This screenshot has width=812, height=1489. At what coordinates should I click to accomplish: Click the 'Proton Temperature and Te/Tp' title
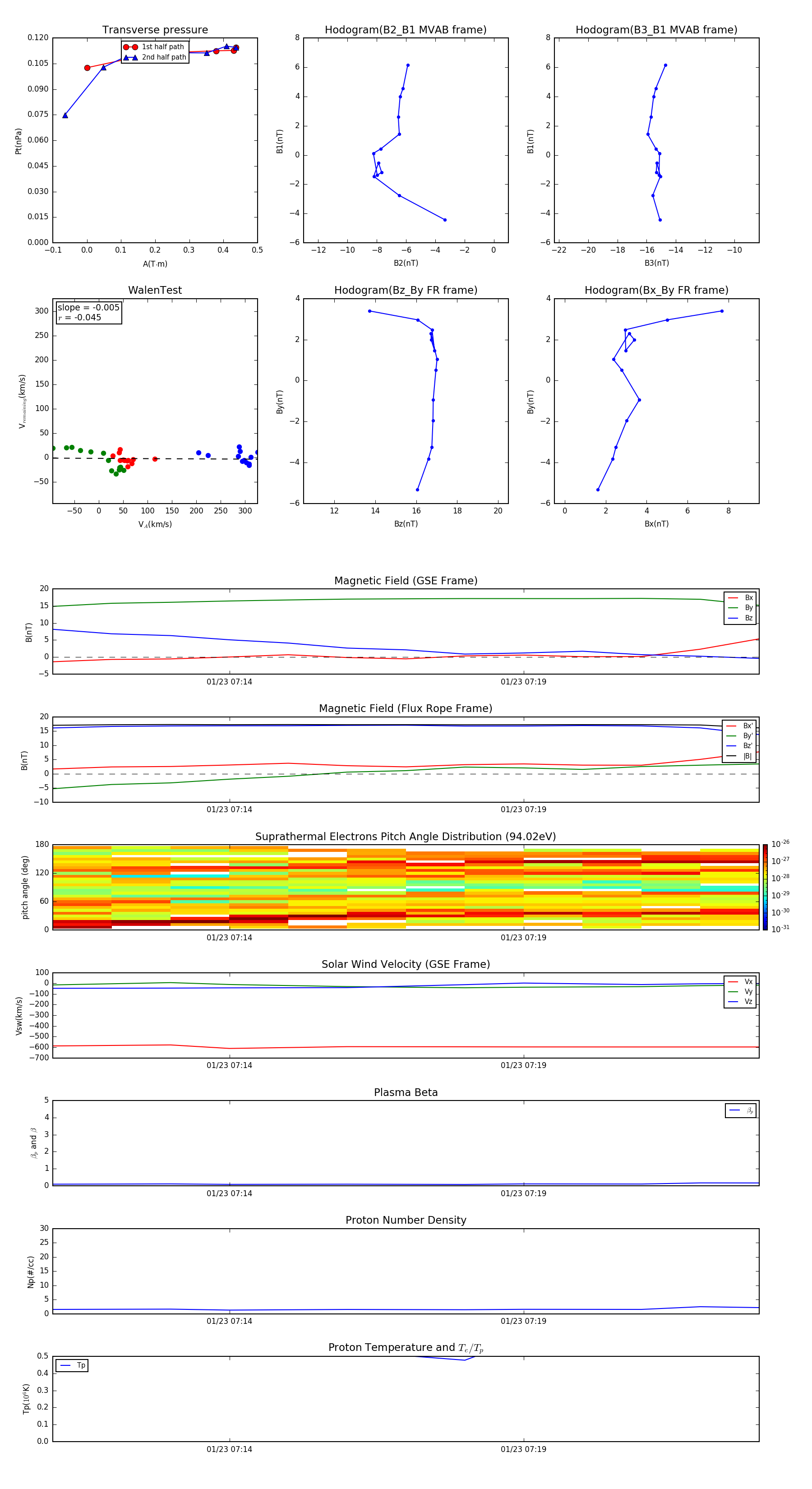coord(406,1348)
